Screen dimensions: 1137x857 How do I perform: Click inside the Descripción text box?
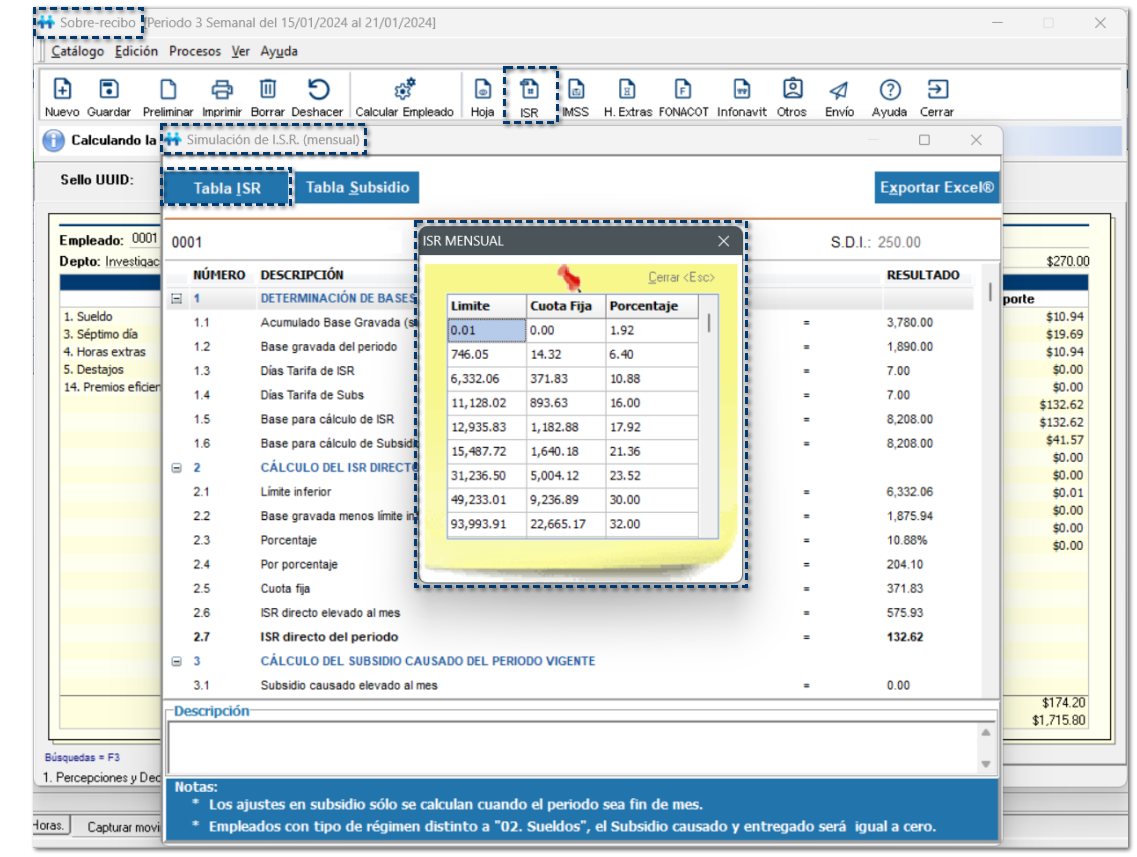tap(570, 745)
